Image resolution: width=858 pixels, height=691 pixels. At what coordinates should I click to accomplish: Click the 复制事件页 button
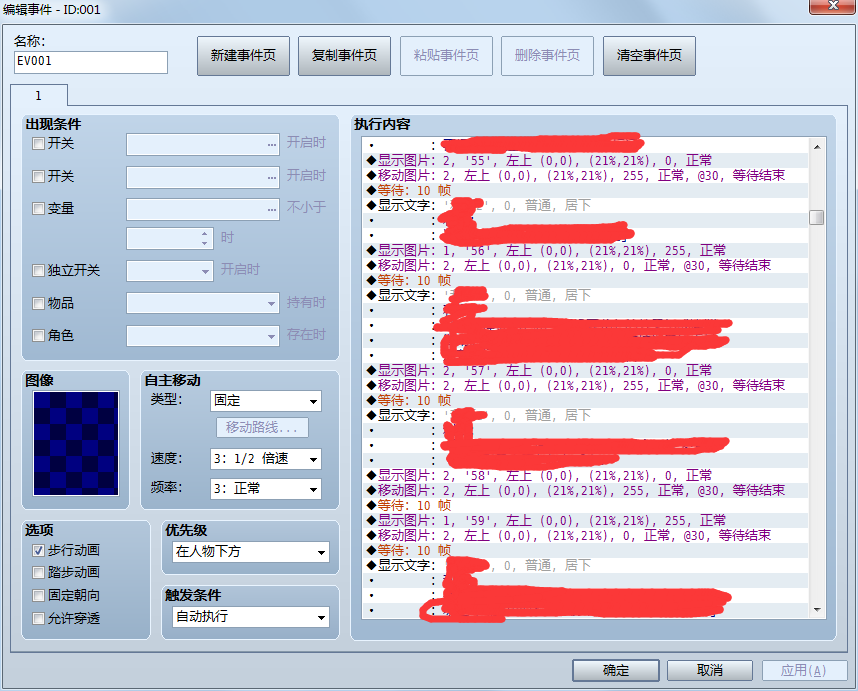(344, 56)
